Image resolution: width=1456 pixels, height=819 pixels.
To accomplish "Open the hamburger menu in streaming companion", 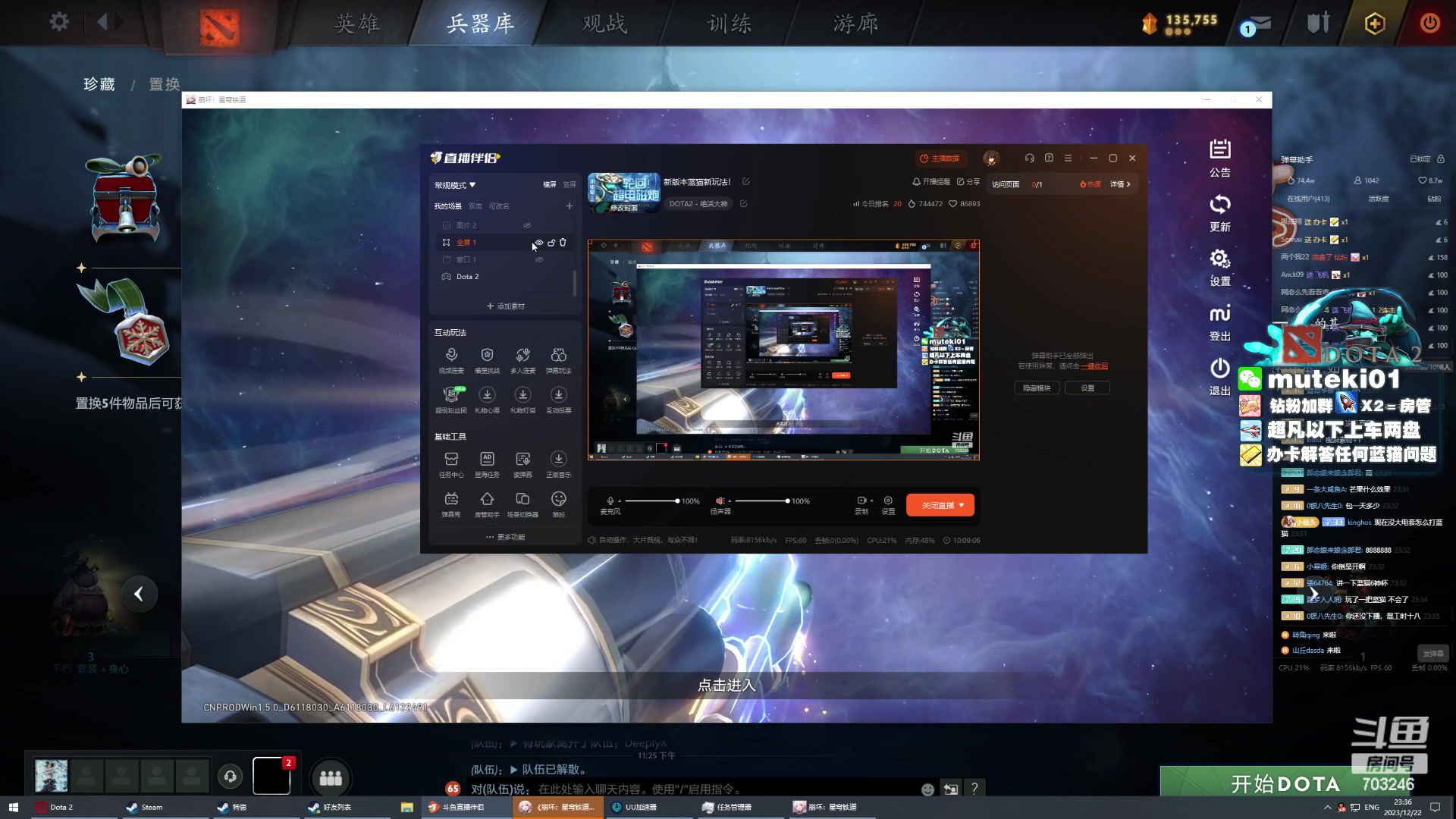I will (1068, 158).
